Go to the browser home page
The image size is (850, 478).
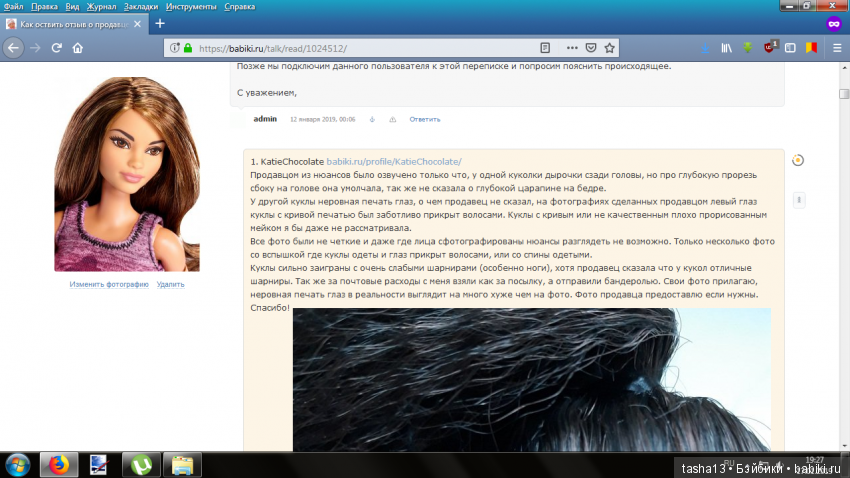pos(78,47)
